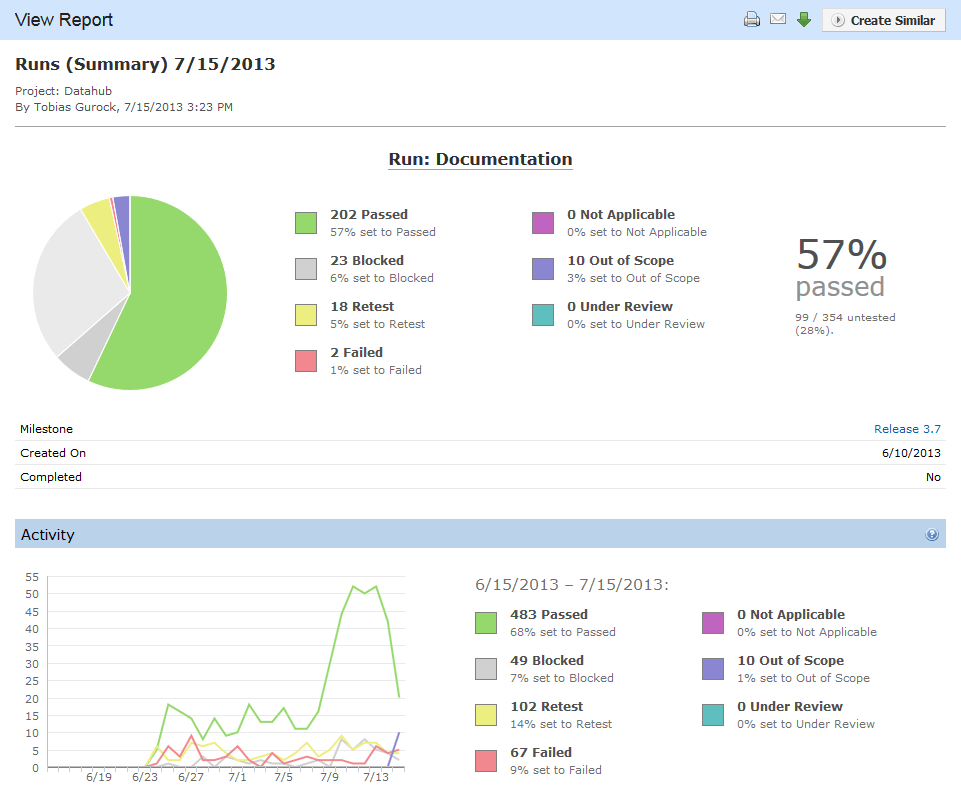Select the '102 Retest' activity label

click(547, 706)
